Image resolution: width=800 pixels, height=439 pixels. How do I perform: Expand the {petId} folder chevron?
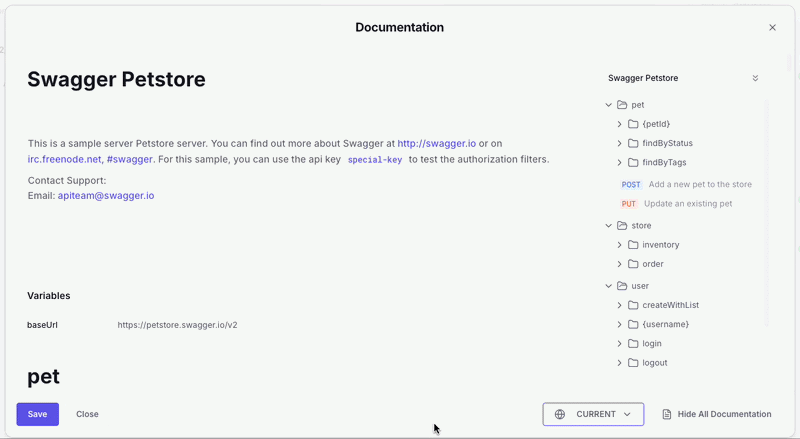pos(619,124)
